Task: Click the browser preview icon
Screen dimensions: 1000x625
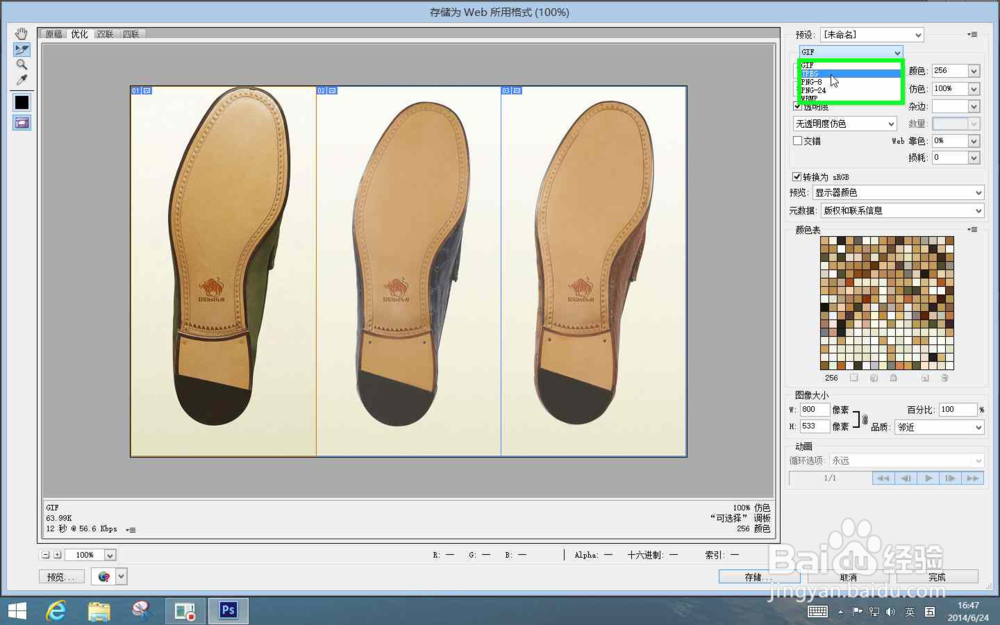Action: tap(103, 577)
